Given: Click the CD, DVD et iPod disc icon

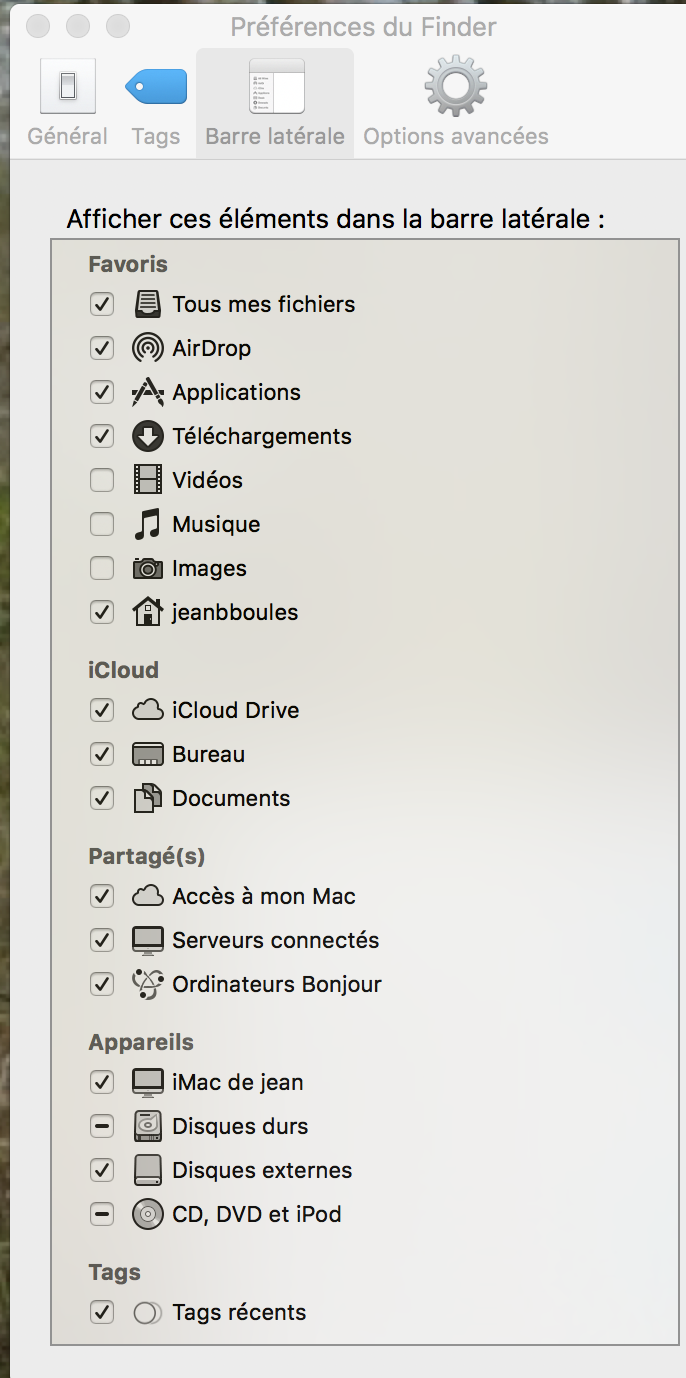Looking at the screenshot, I should click(x=148, y=1214).
